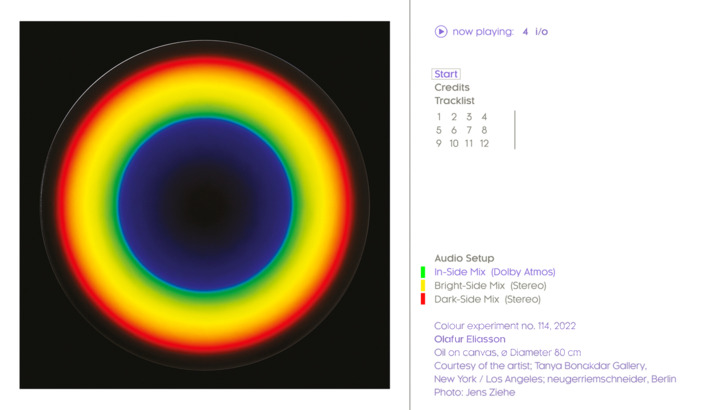Click the 'now playing:' label

tap(483, 32)
